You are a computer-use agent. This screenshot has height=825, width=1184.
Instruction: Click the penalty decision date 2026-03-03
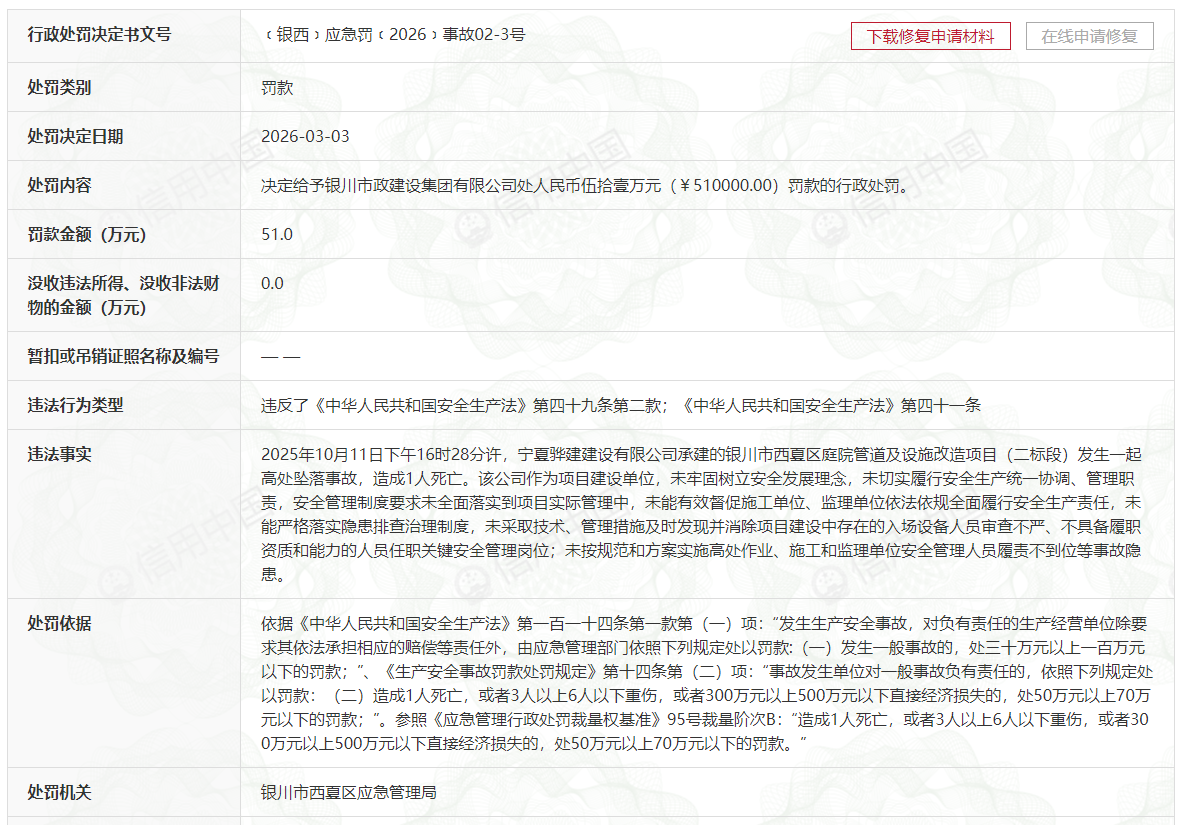(305, 137)
